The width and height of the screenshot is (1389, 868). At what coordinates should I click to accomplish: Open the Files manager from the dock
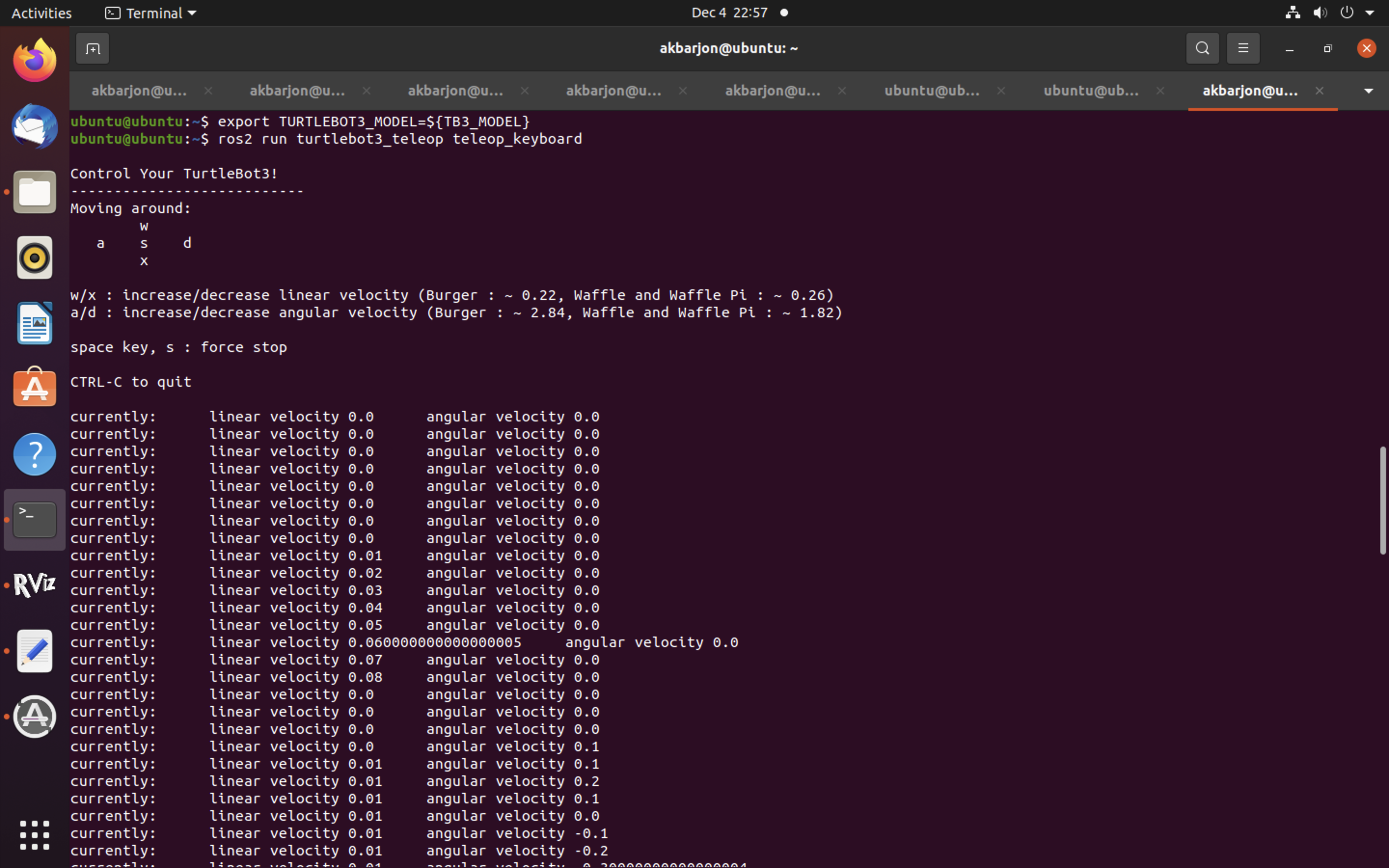click(34, 192)
